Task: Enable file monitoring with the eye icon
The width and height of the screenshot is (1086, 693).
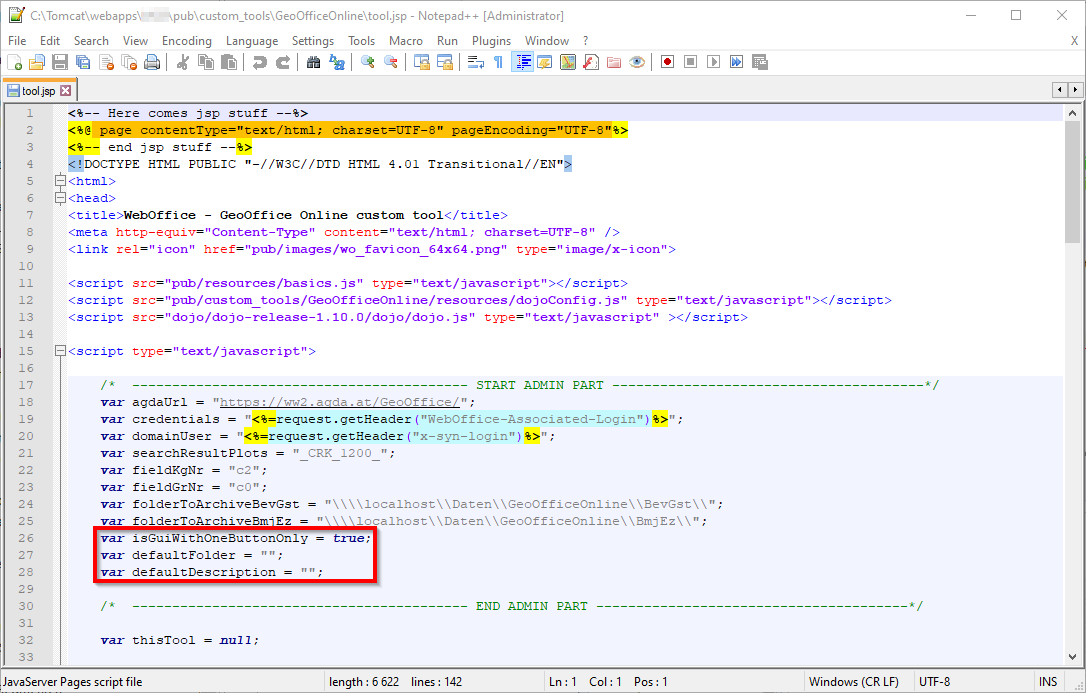Action: coord(637,61)
